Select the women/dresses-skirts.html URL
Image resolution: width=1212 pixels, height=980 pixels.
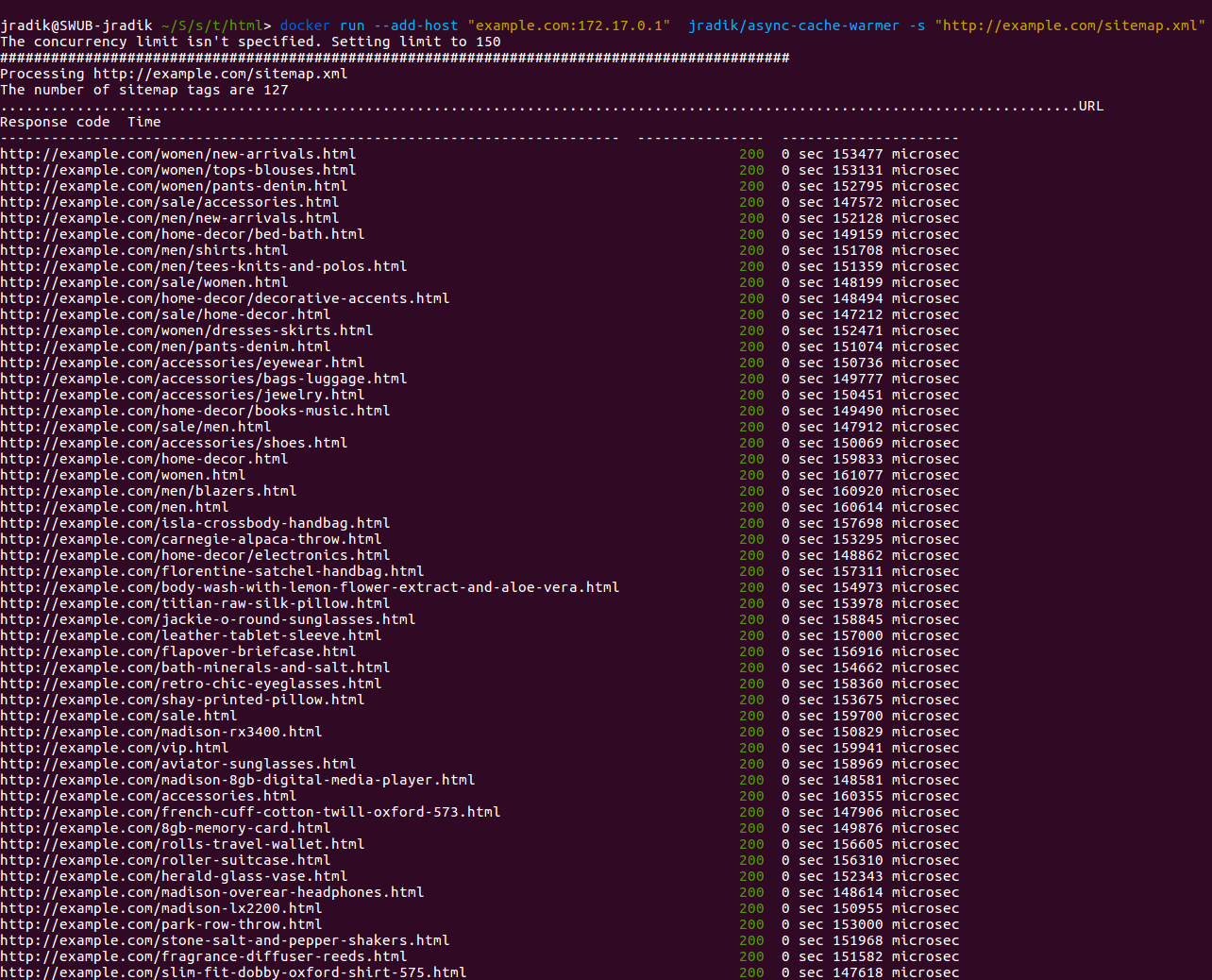[187, 330]
